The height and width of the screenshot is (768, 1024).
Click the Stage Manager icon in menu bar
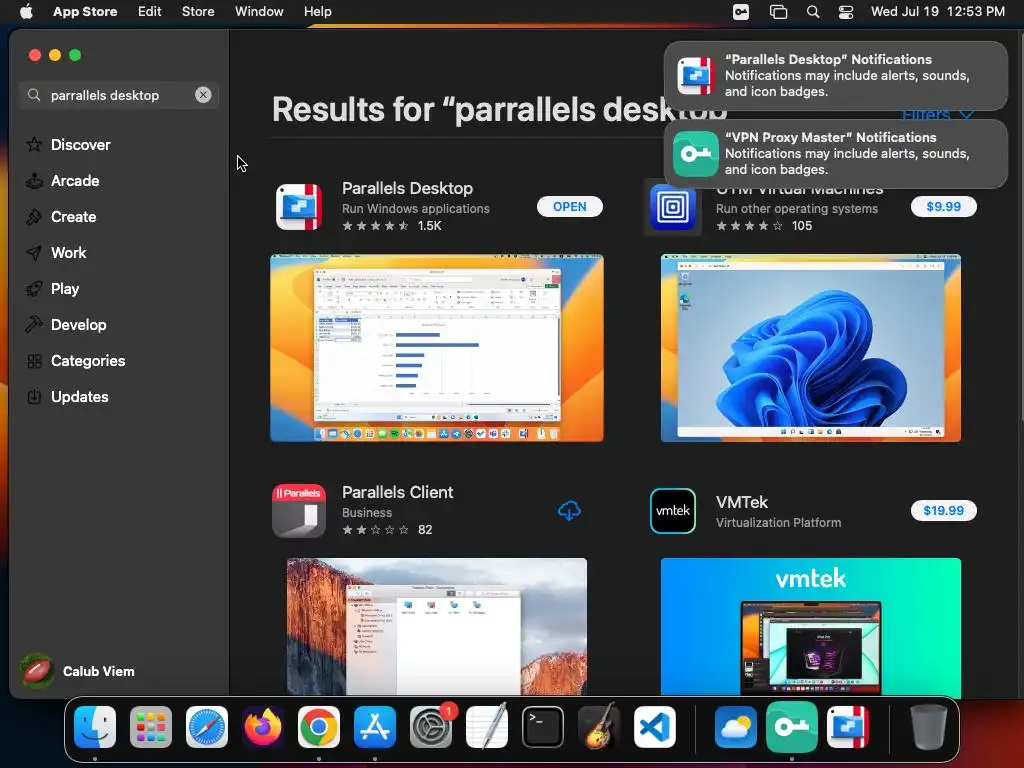pyautogui.click(x=778, y=12)
